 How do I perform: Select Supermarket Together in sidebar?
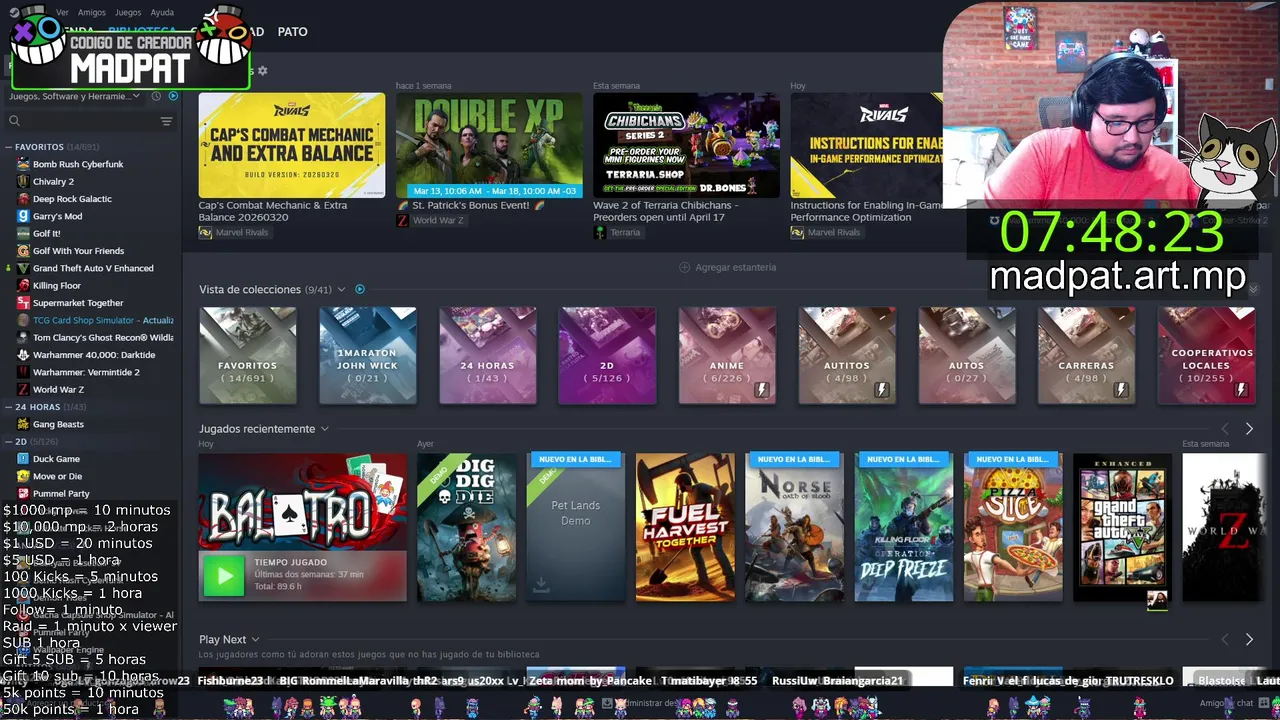click(78, 303)
